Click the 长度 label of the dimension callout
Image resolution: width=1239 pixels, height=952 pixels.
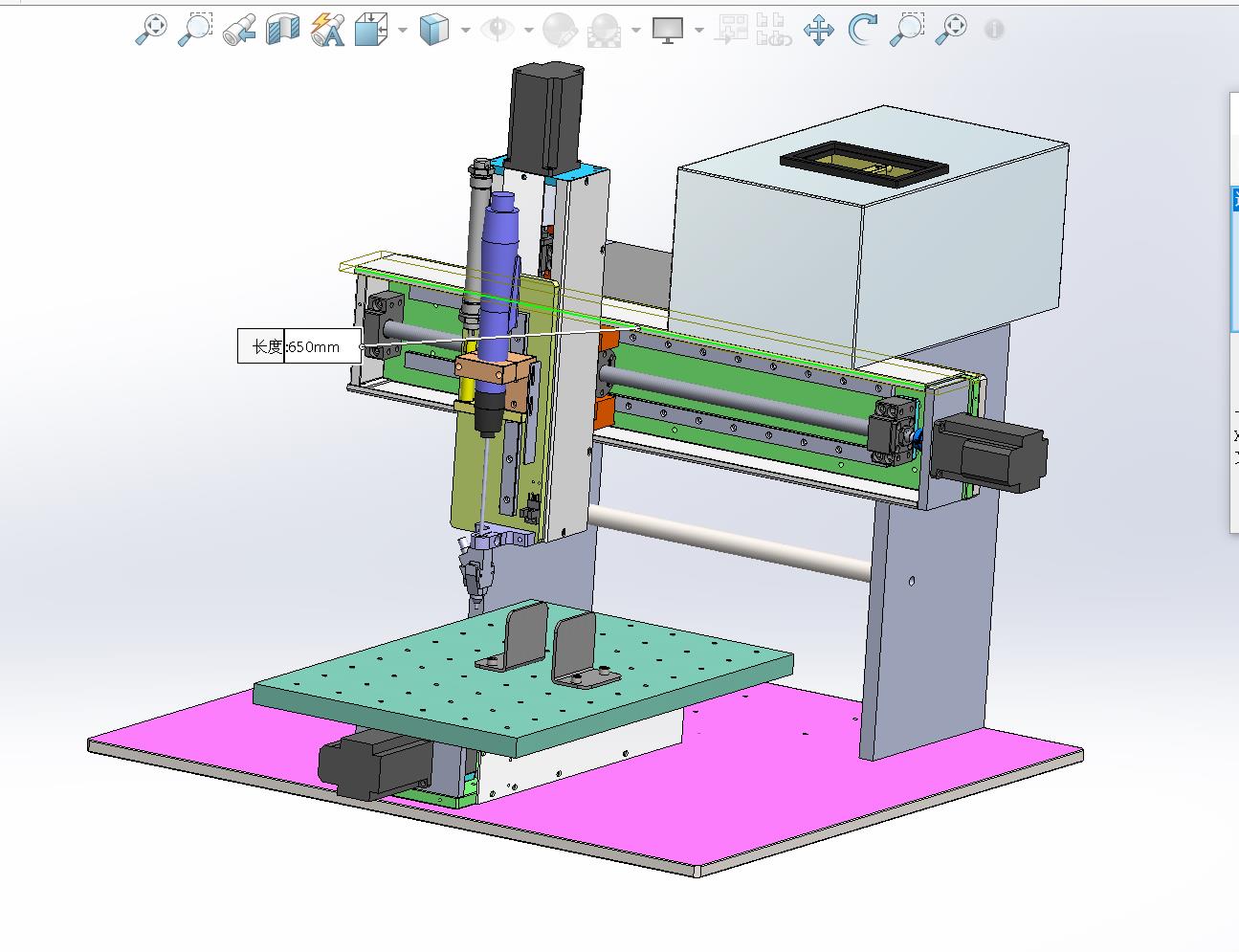(x=267, y=346)
